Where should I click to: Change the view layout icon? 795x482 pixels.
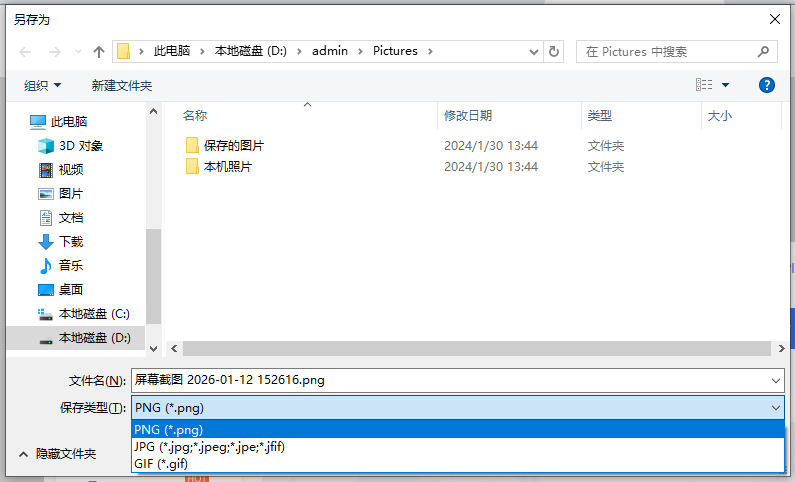(x=704, y=85)
